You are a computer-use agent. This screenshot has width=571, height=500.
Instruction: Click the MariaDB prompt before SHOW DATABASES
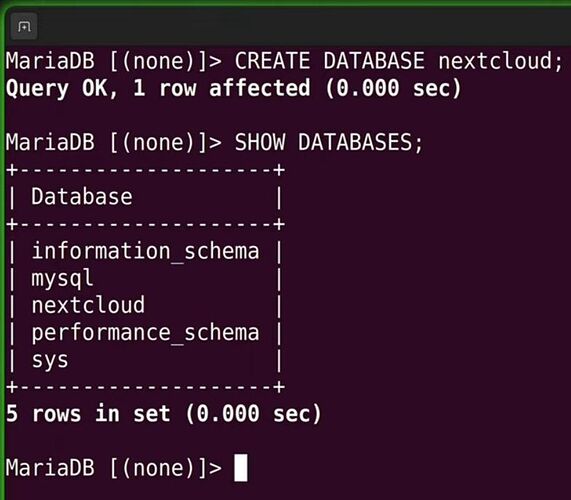coord(114,142)
